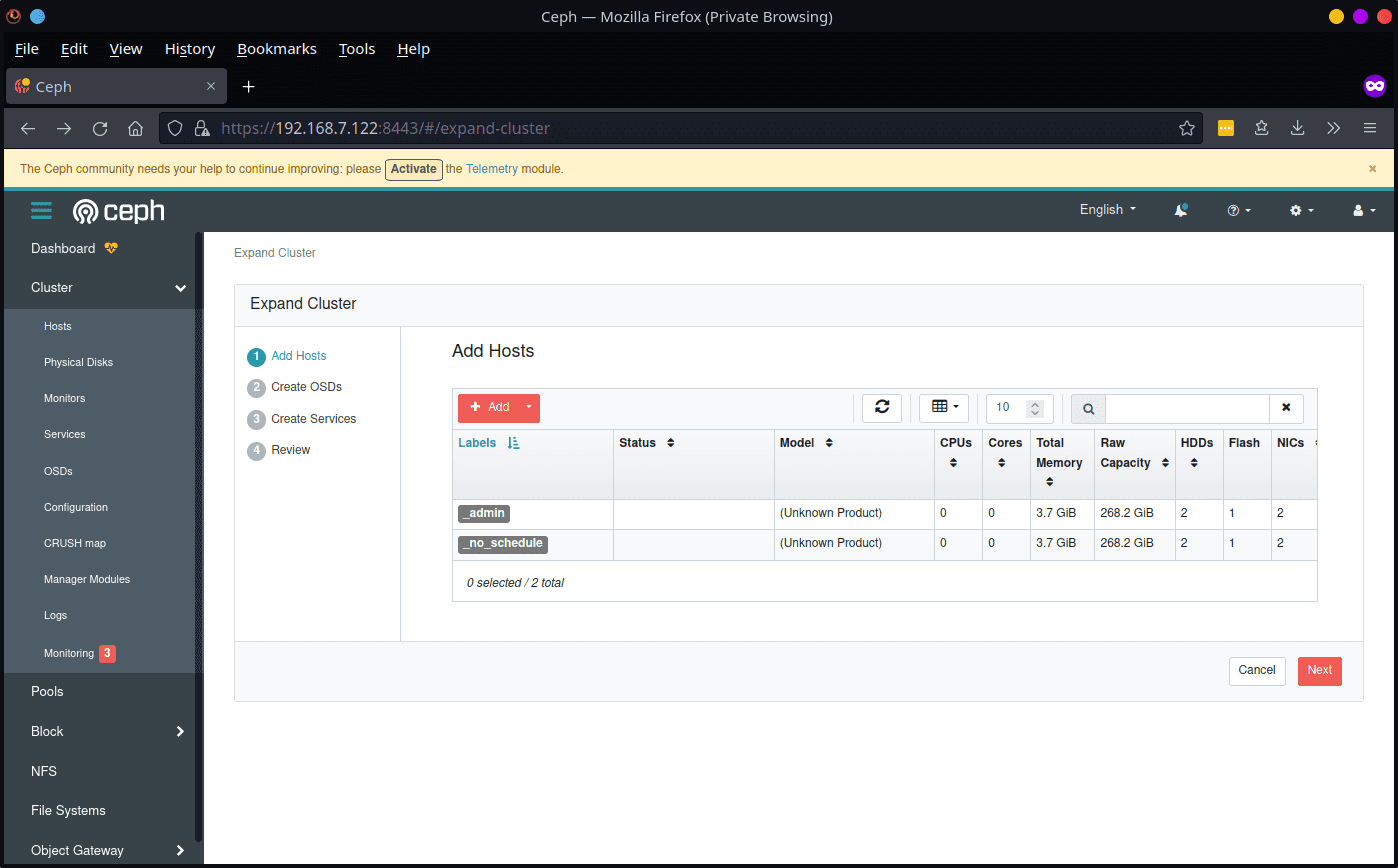Open the OSDs sidebar item
Viewport: 1398px width, 868px height.
[58, 471]
